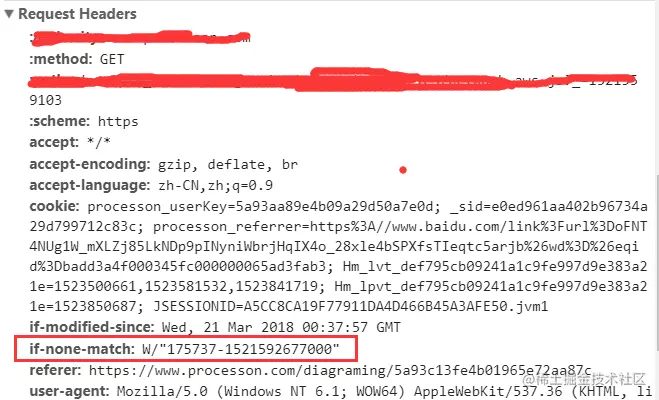
Task: Select the Request Headers title text
Action: [77, 14]
